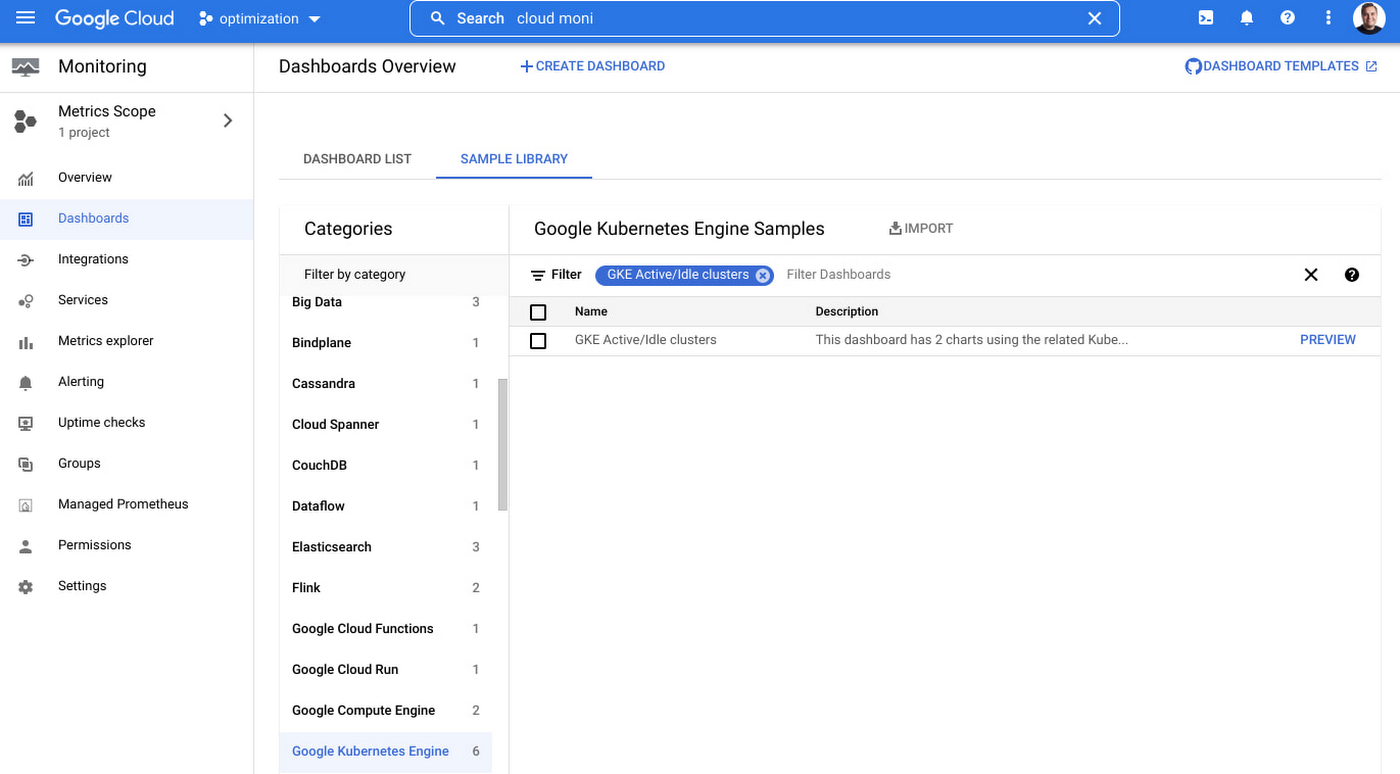Image resolution: width=1400 pixels, height=774 pixels.
Task: Expand Metrics Scope with the chevron
Action: (x=228, y=121)
